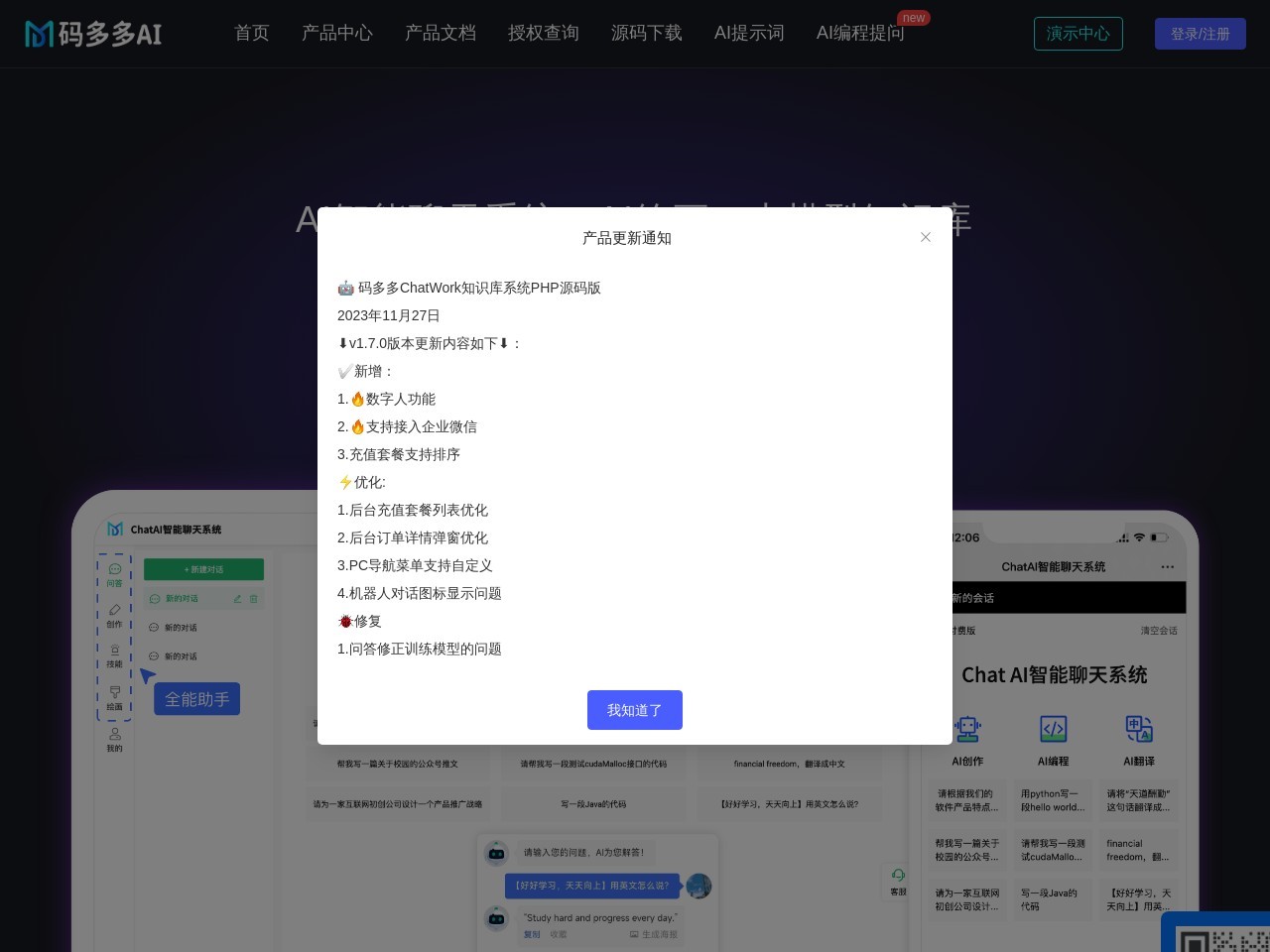Viewport: 1270px width, 952px height.
Task: Click the line 1.后台充值套餐列表优化
Action: (x=413, y=510)
